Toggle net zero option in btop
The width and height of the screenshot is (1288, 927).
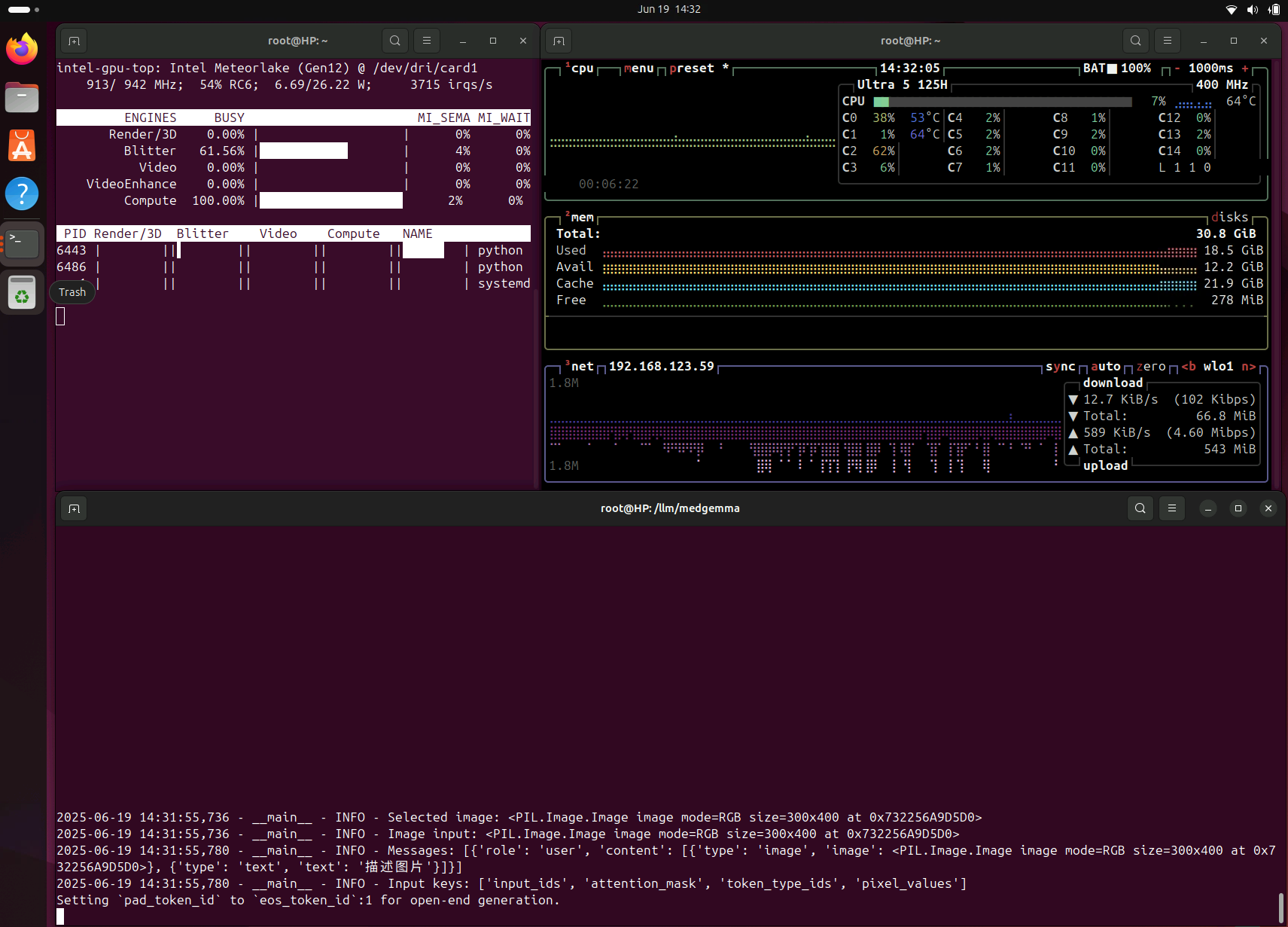tap(1150, 367)
